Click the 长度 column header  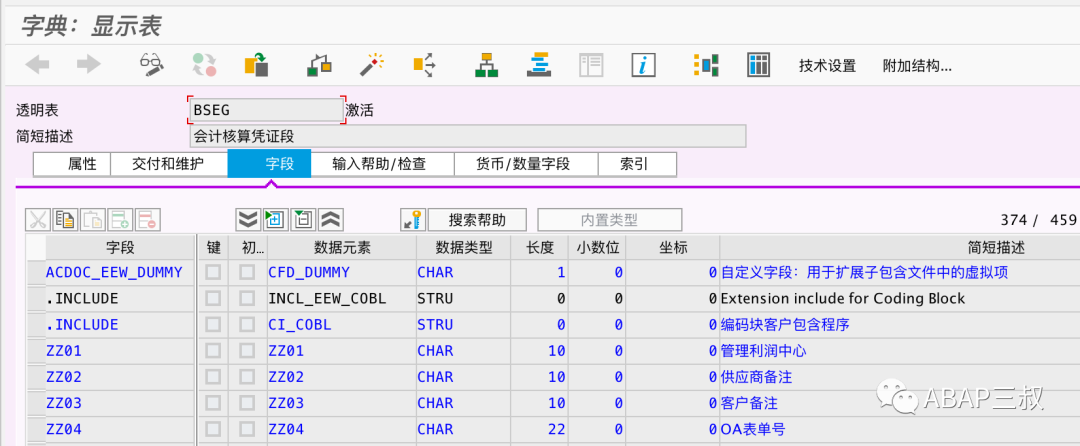tap(540, 247)
